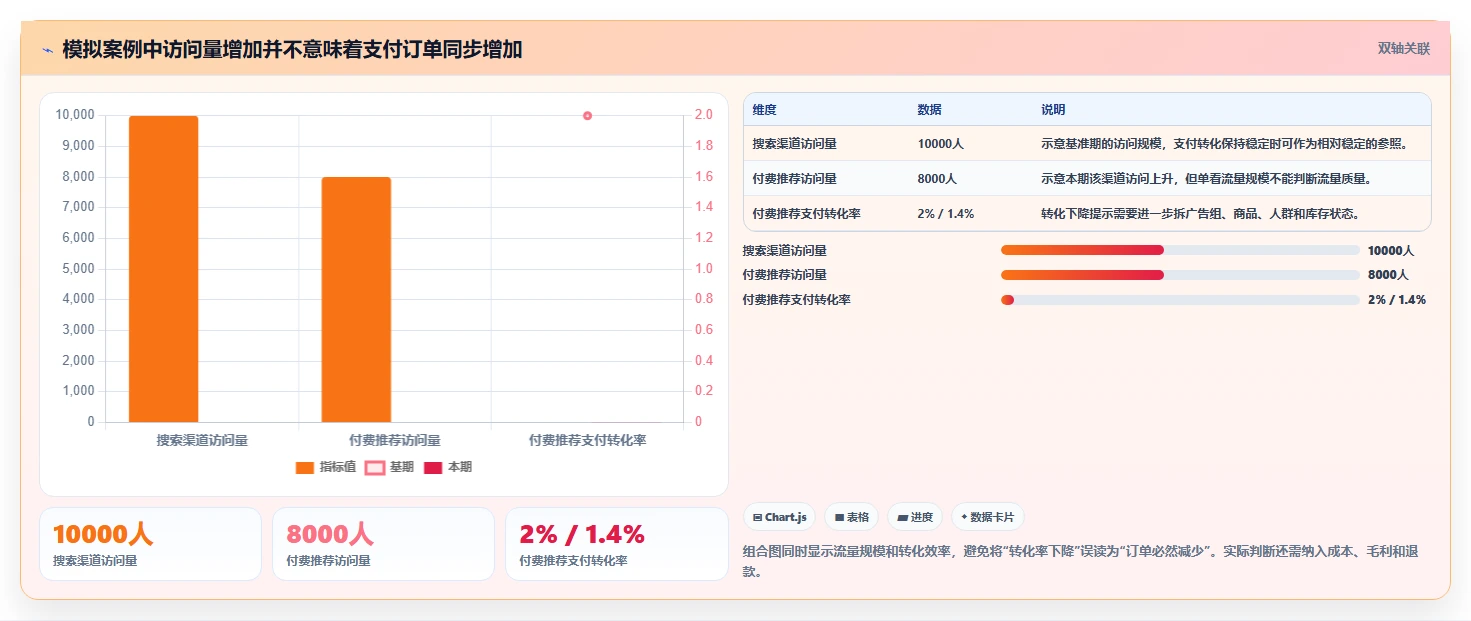The height and width of the screenshot is (621, 1471).
Task: Click the lightning icon beside the title
Action: 47,50
